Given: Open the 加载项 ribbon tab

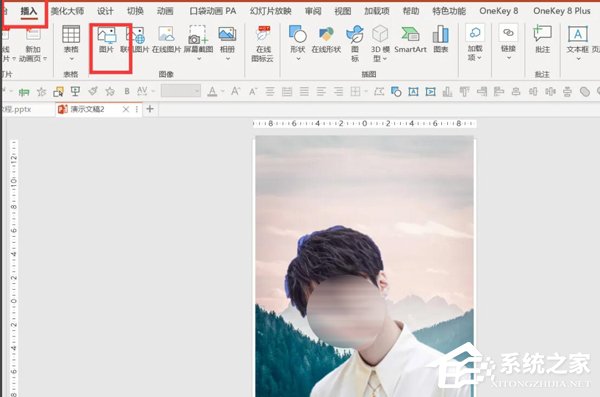Looking at the screenshot, I should tap(377, 11).
